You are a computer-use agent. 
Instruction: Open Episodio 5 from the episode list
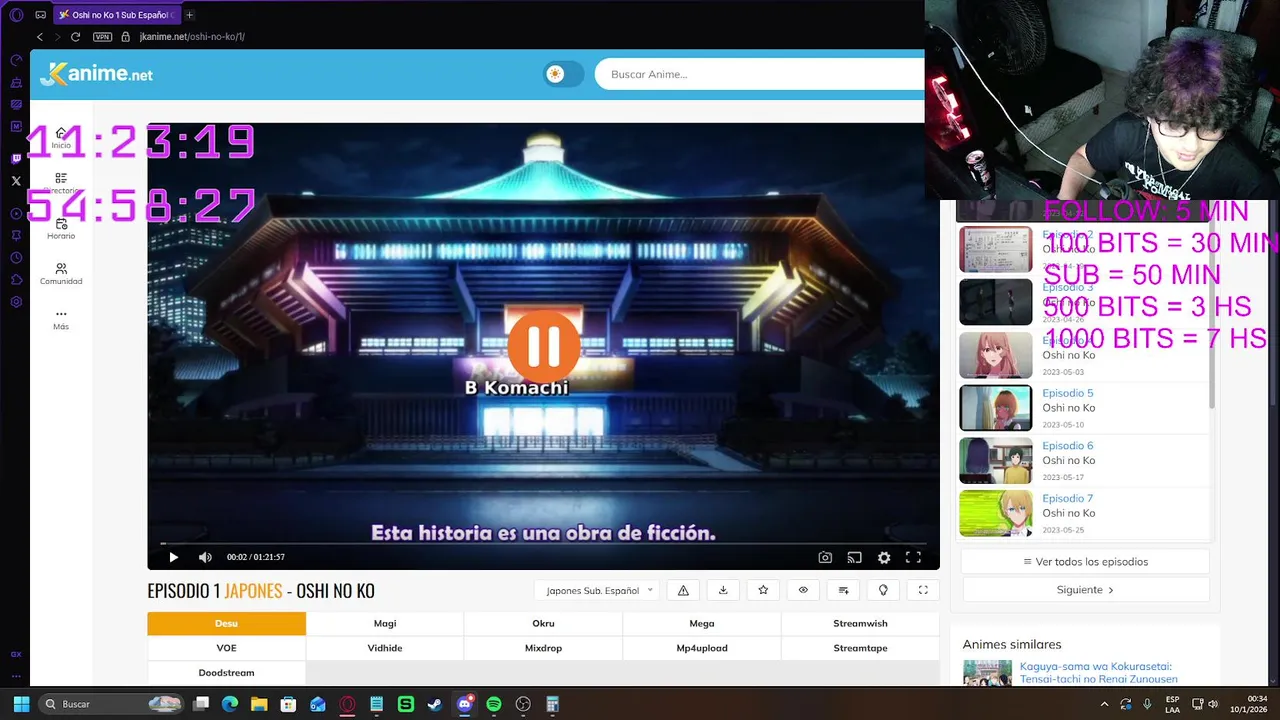tap(1067, 393)
